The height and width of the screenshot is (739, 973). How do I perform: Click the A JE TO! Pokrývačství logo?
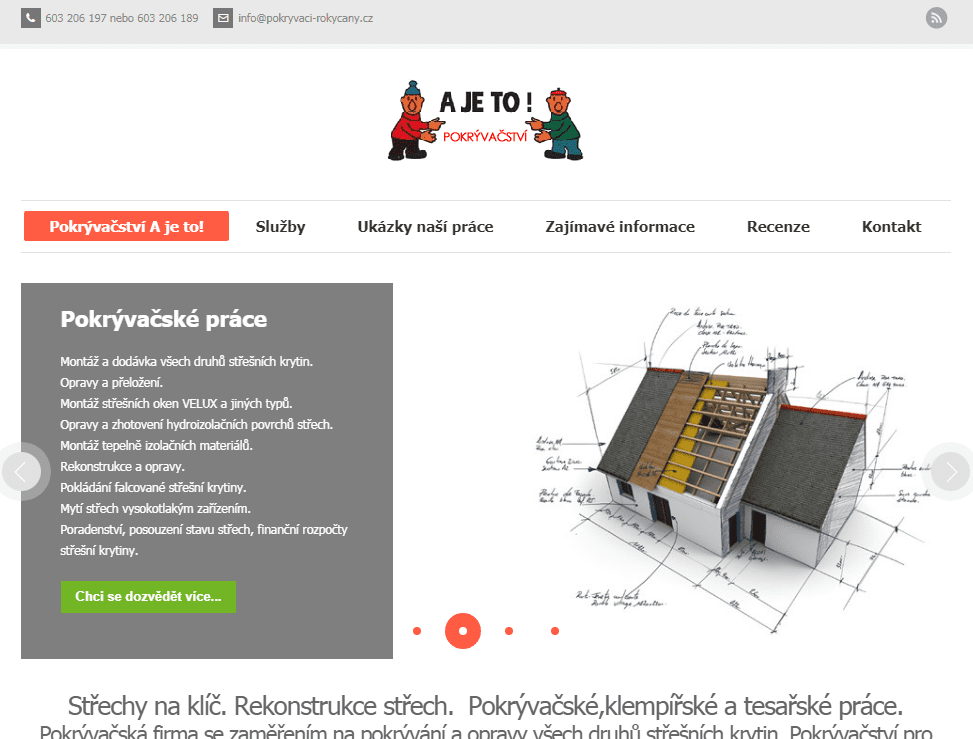point(485,121)
